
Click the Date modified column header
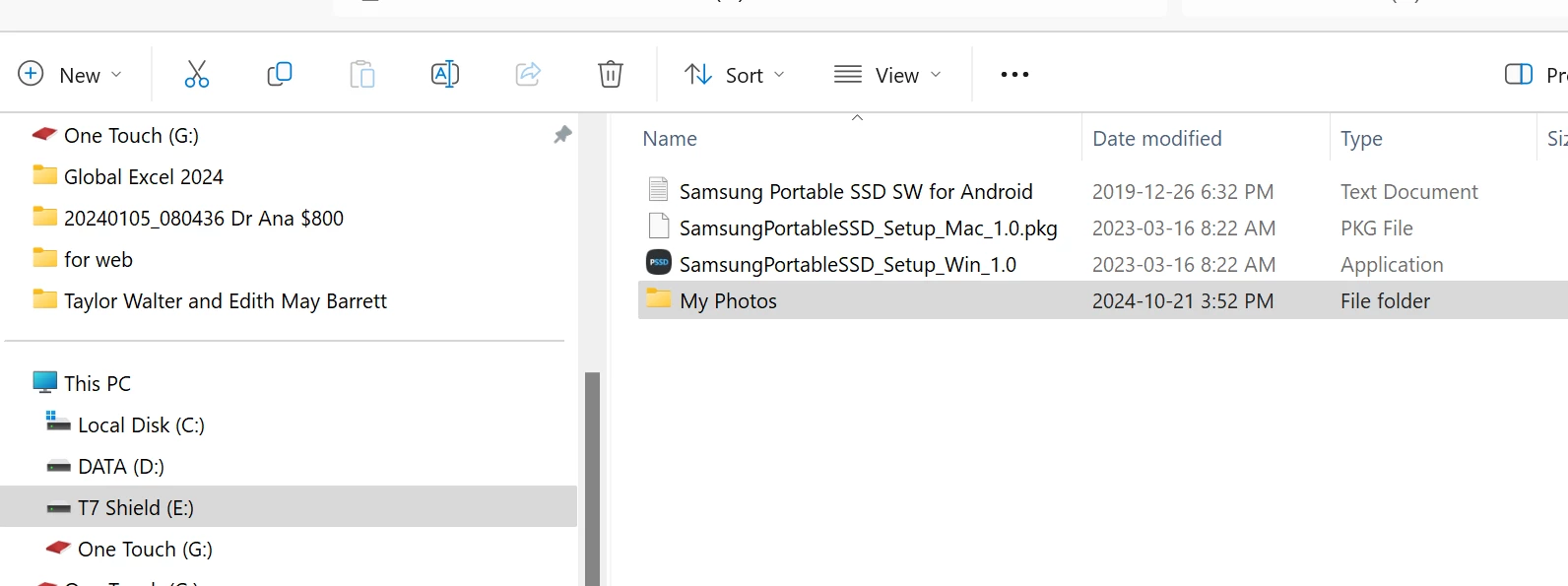pyautogui.click(x=1157, y=139)
